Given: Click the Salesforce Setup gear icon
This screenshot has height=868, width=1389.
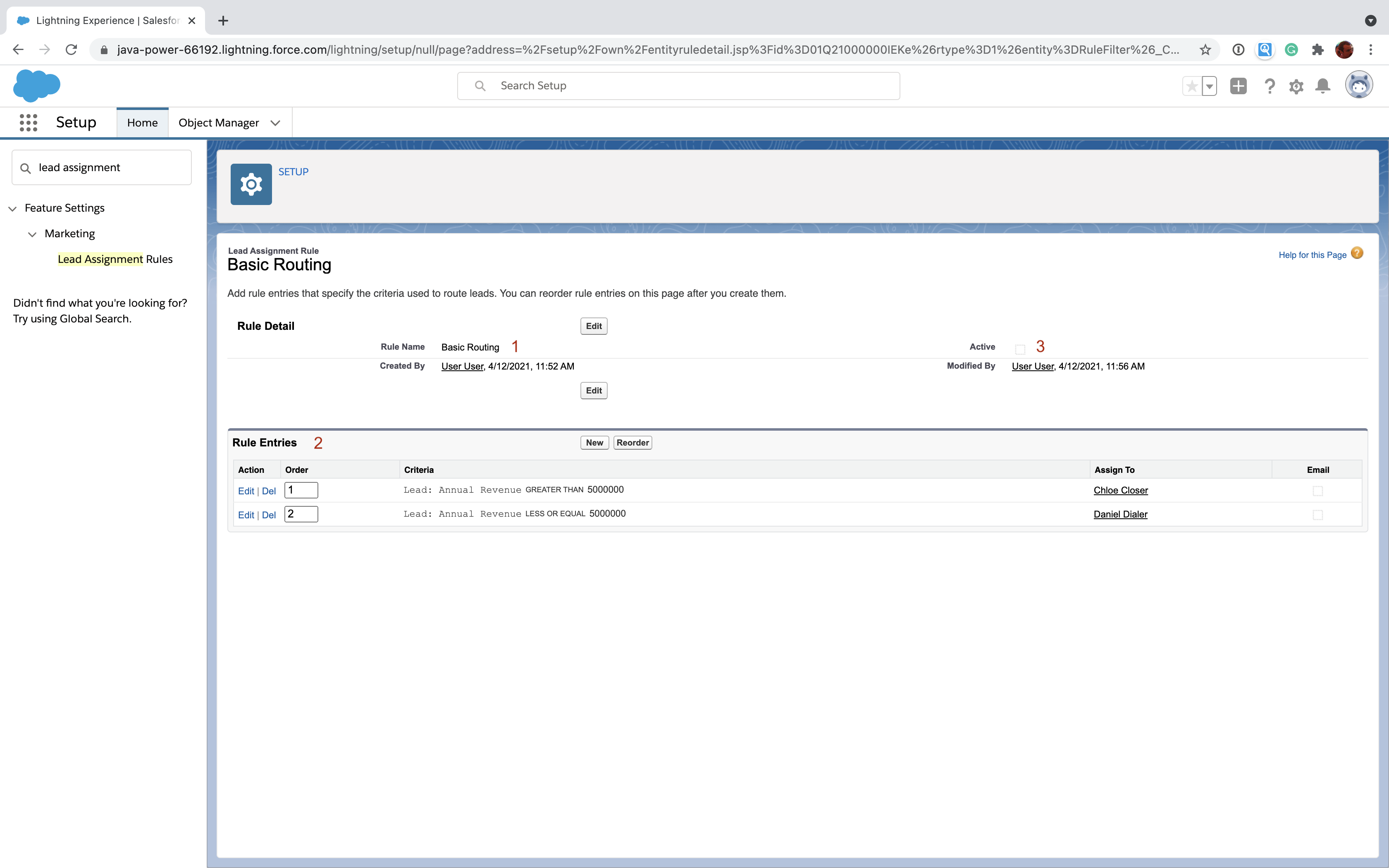Looking at the screenshot, I should click(x=1296, y=86).
